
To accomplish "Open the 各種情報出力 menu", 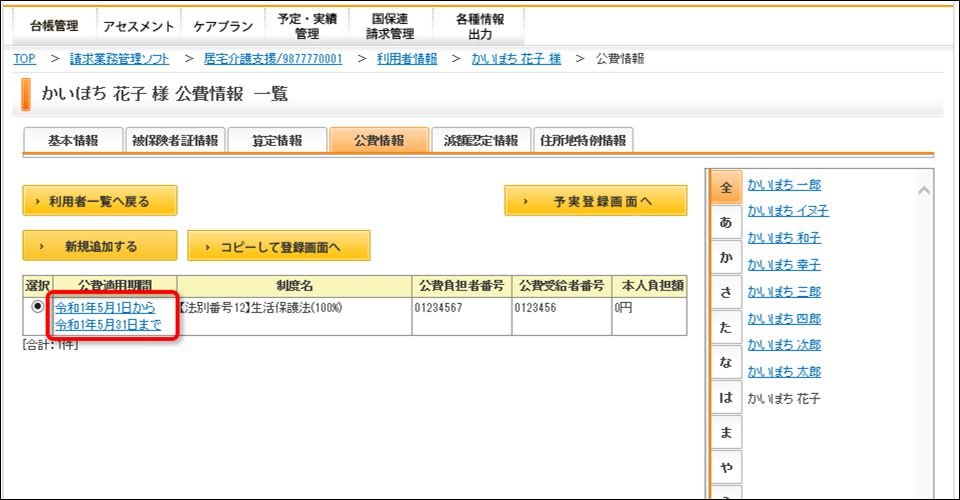I will [480, 26].
